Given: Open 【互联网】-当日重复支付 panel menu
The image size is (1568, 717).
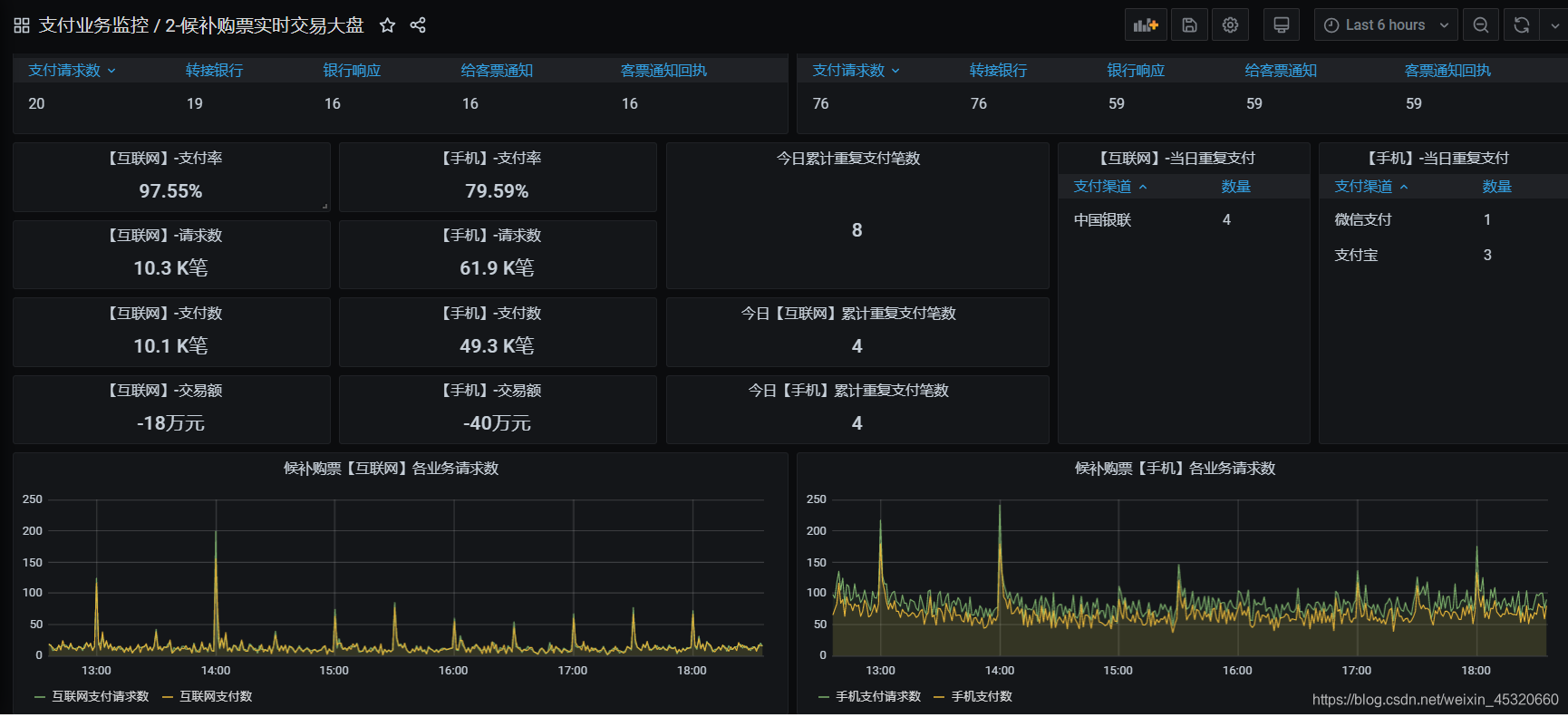Looking at the screenshot, I should 1176,159.
